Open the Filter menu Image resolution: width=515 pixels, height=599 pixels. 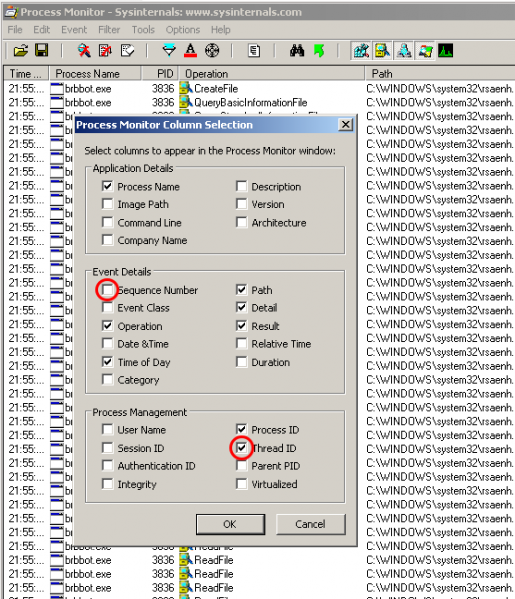[x=109, y=30]
